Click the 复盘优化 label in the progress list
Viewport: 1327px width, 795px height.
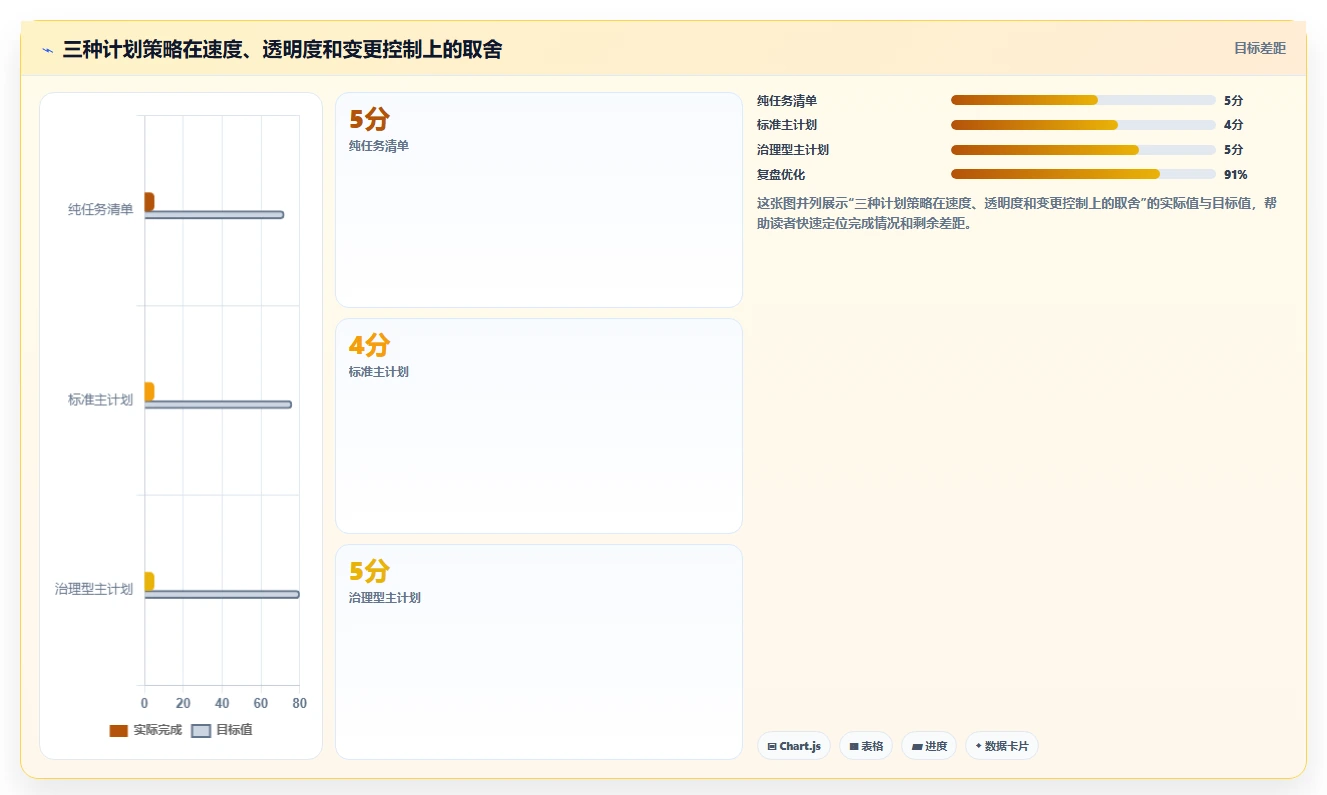(781, 175)
